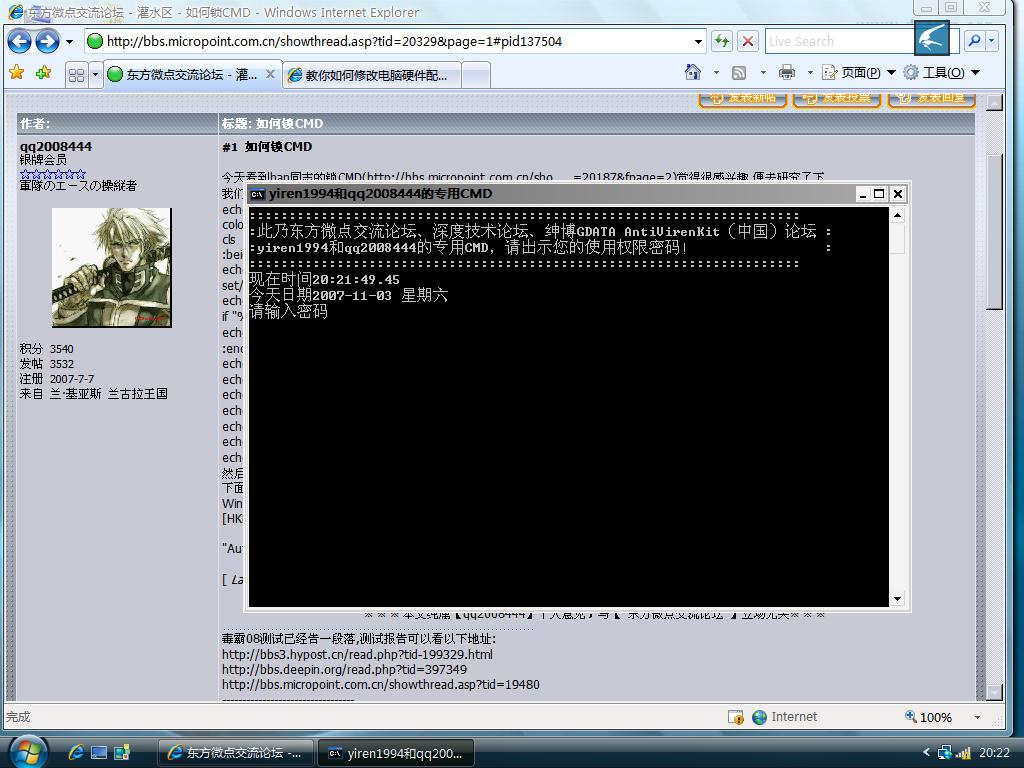Open the Favorites Center star icon

pyautogui.click(x=16, y=73)
